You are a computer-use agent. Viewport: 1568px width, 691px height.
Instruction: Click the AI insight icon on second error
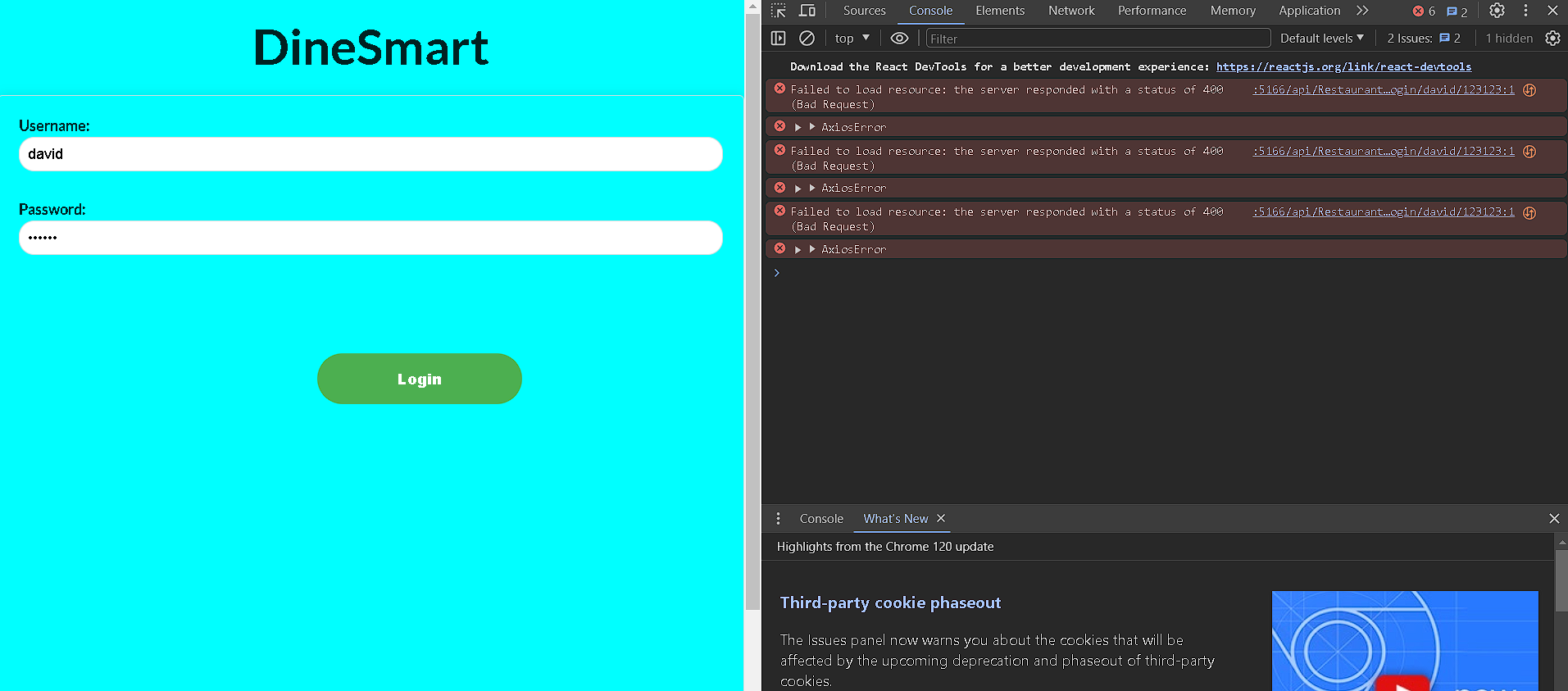pos(1529,152)
